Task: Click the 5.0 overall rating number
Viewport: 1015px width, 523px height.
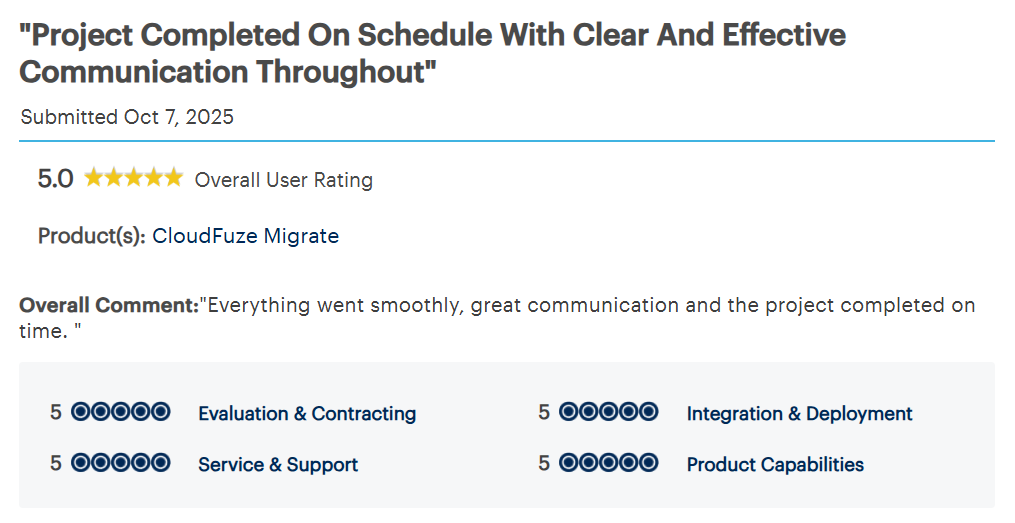Action: (x=55, y=179)
